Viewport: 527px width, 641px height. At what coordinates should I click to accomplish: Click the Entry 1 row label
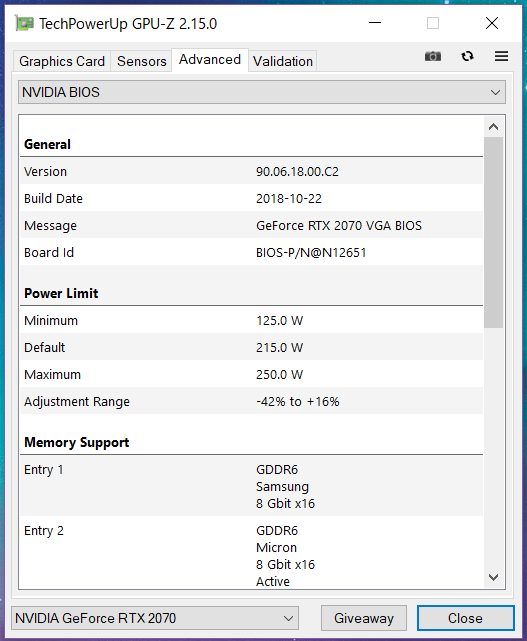pyautogui.click(x=44, y=470)
